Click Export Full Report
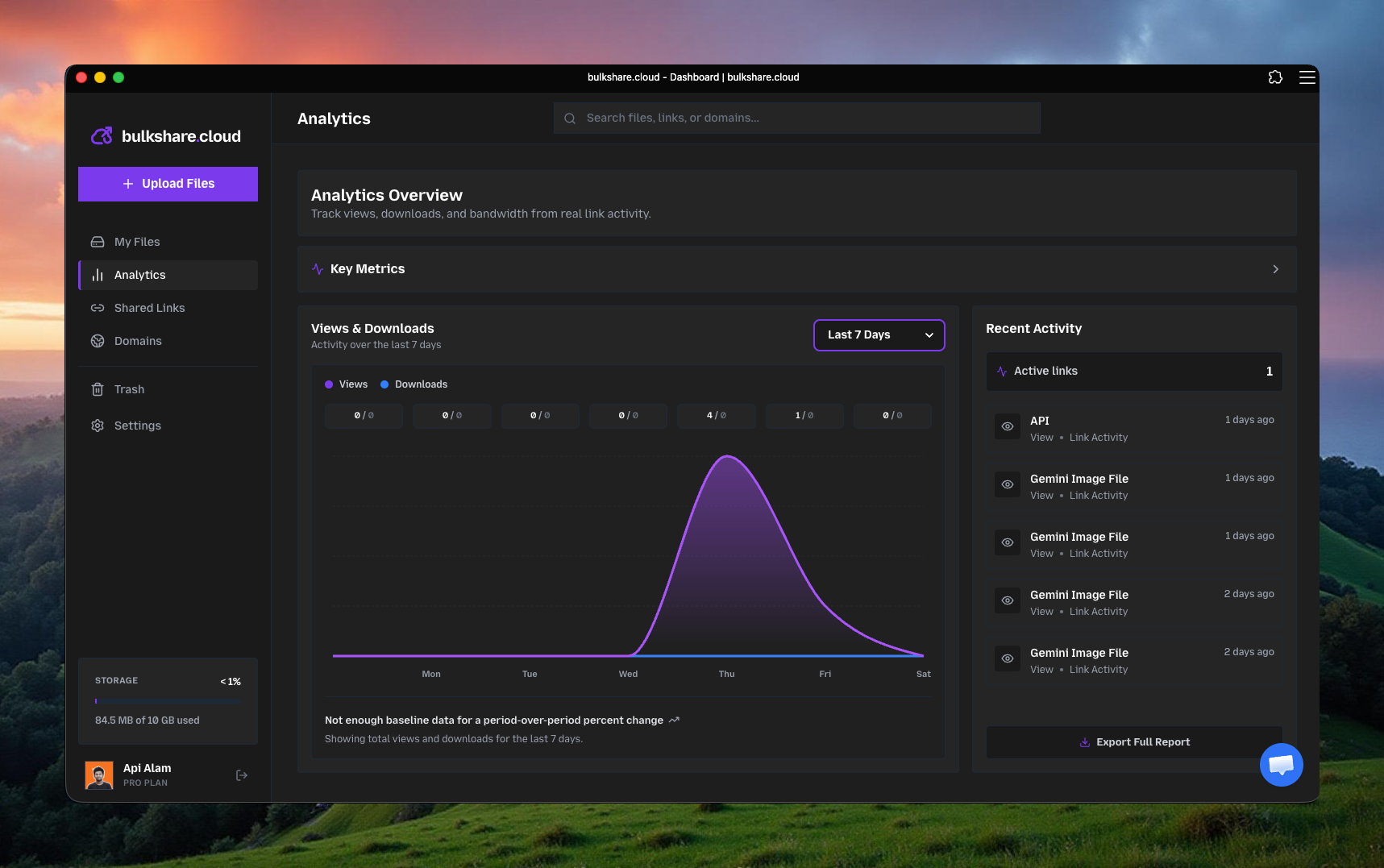The image size is (1384, 868). click(1134, 741)
